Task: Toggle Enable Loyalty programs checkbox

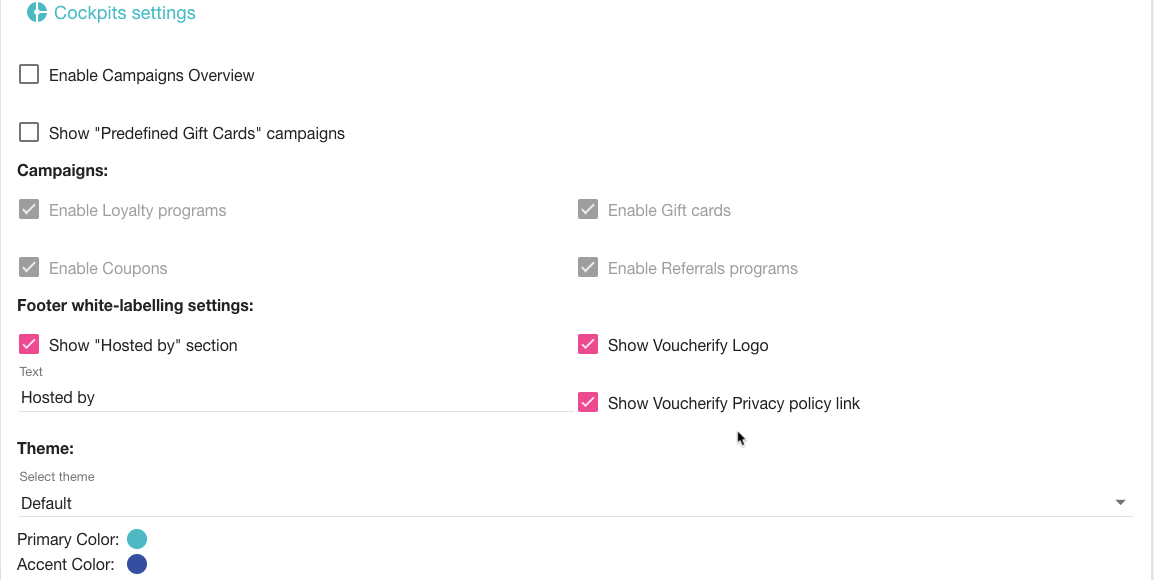Action: pos(30,210)
